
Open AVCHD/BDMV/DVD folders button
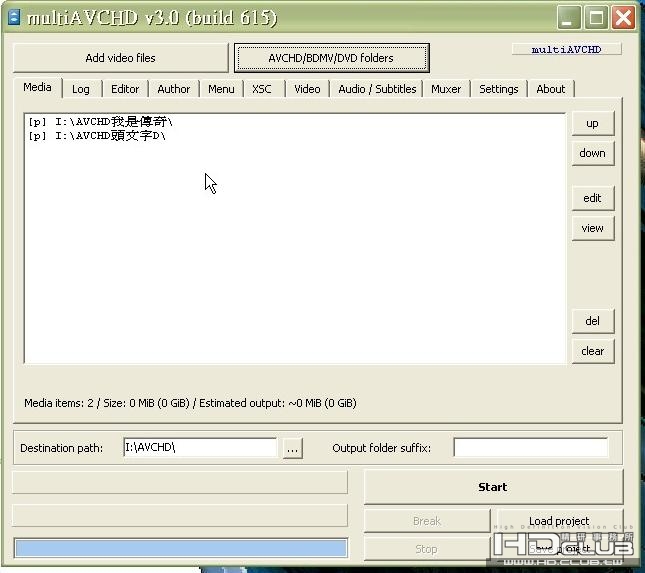tap(332, 58)
